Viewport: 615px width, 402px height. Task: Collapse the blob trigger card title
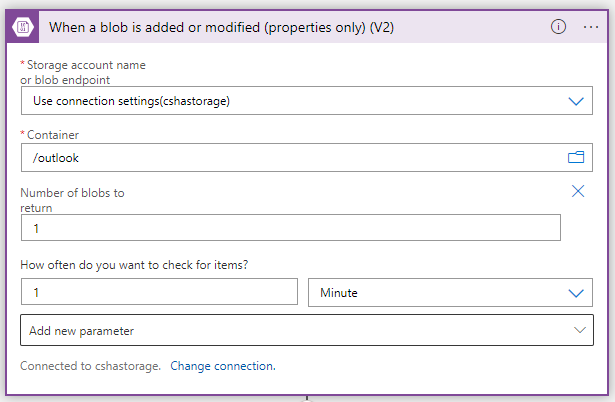pyautogui.click(x=220, y=27)
